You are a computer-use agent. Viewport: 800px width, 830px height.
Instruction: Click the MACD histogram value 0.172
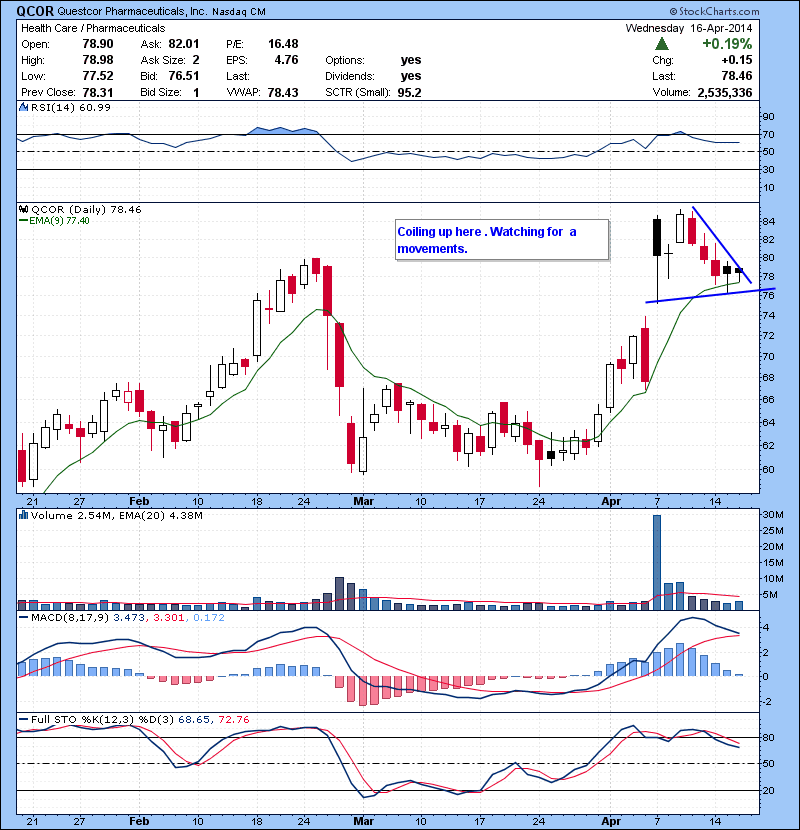pyautogui.click(x=209, y=617)
